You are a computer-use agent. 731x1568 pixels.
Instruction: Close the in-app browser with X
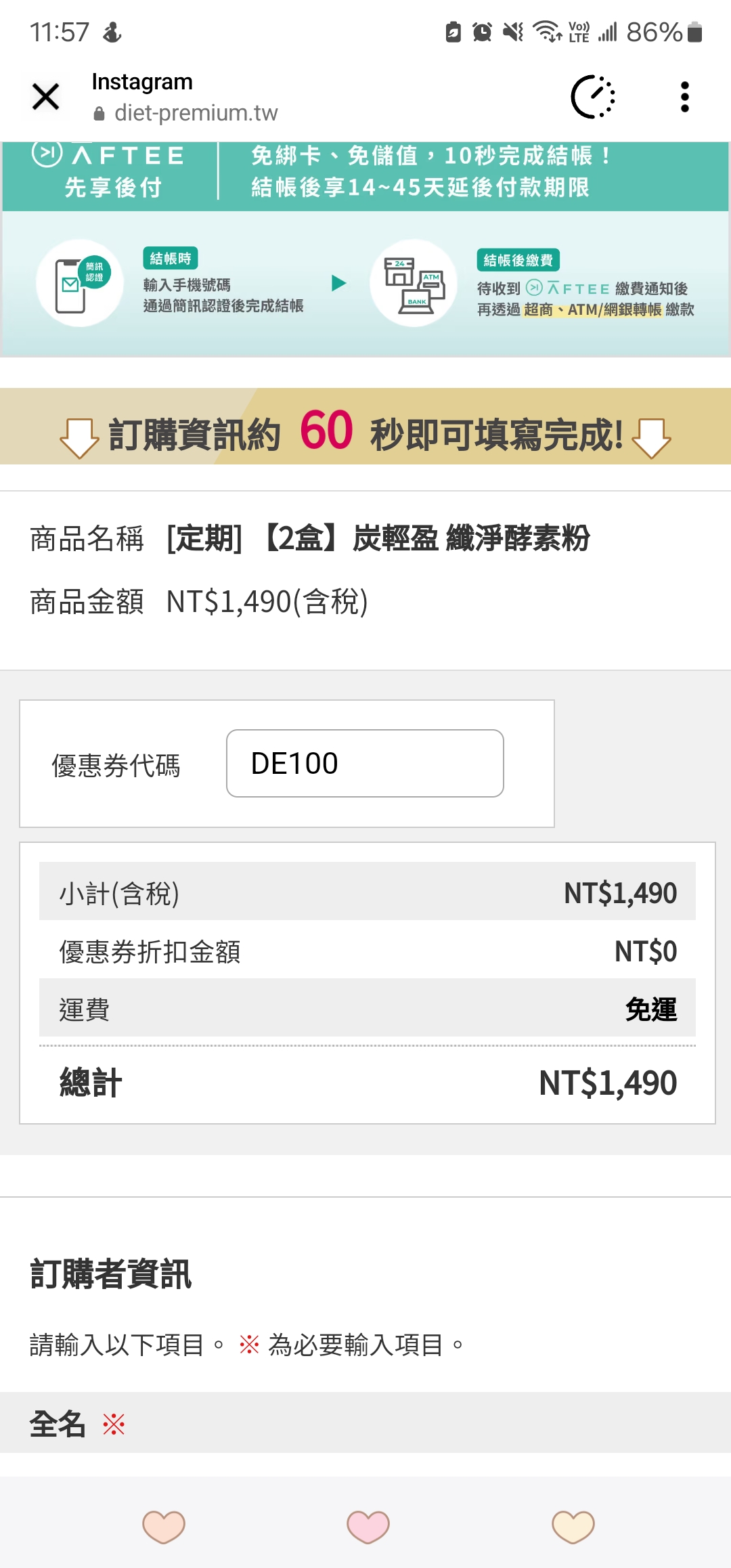click(x=45, y=96)
